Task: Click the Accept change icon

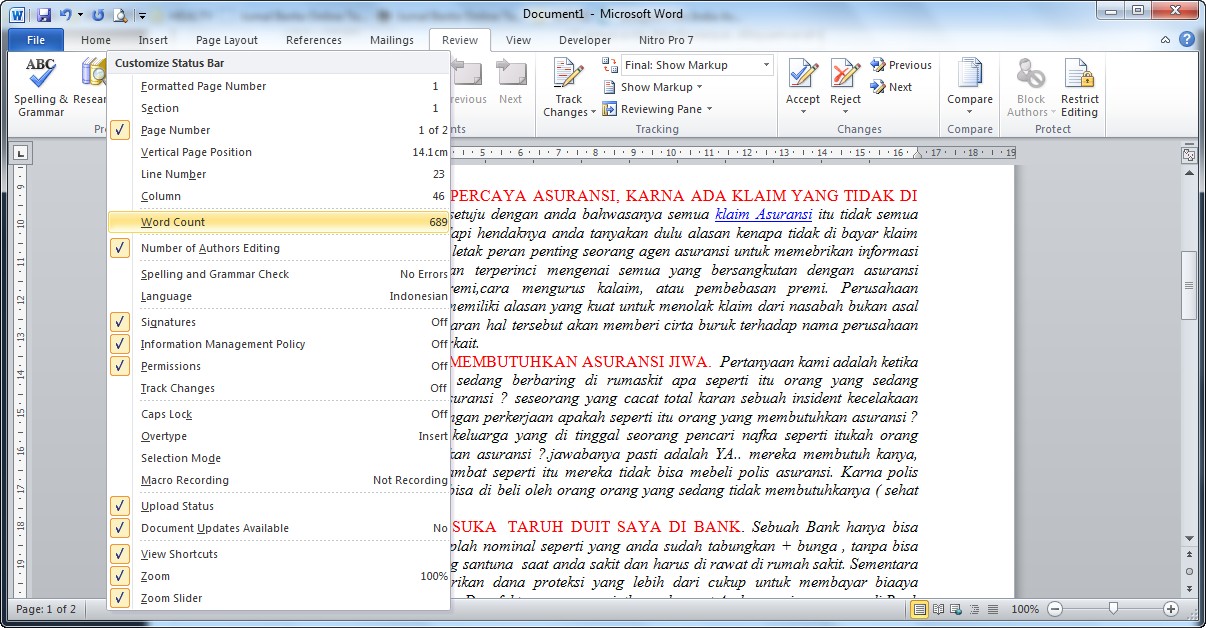Action: tap(802, 75)
